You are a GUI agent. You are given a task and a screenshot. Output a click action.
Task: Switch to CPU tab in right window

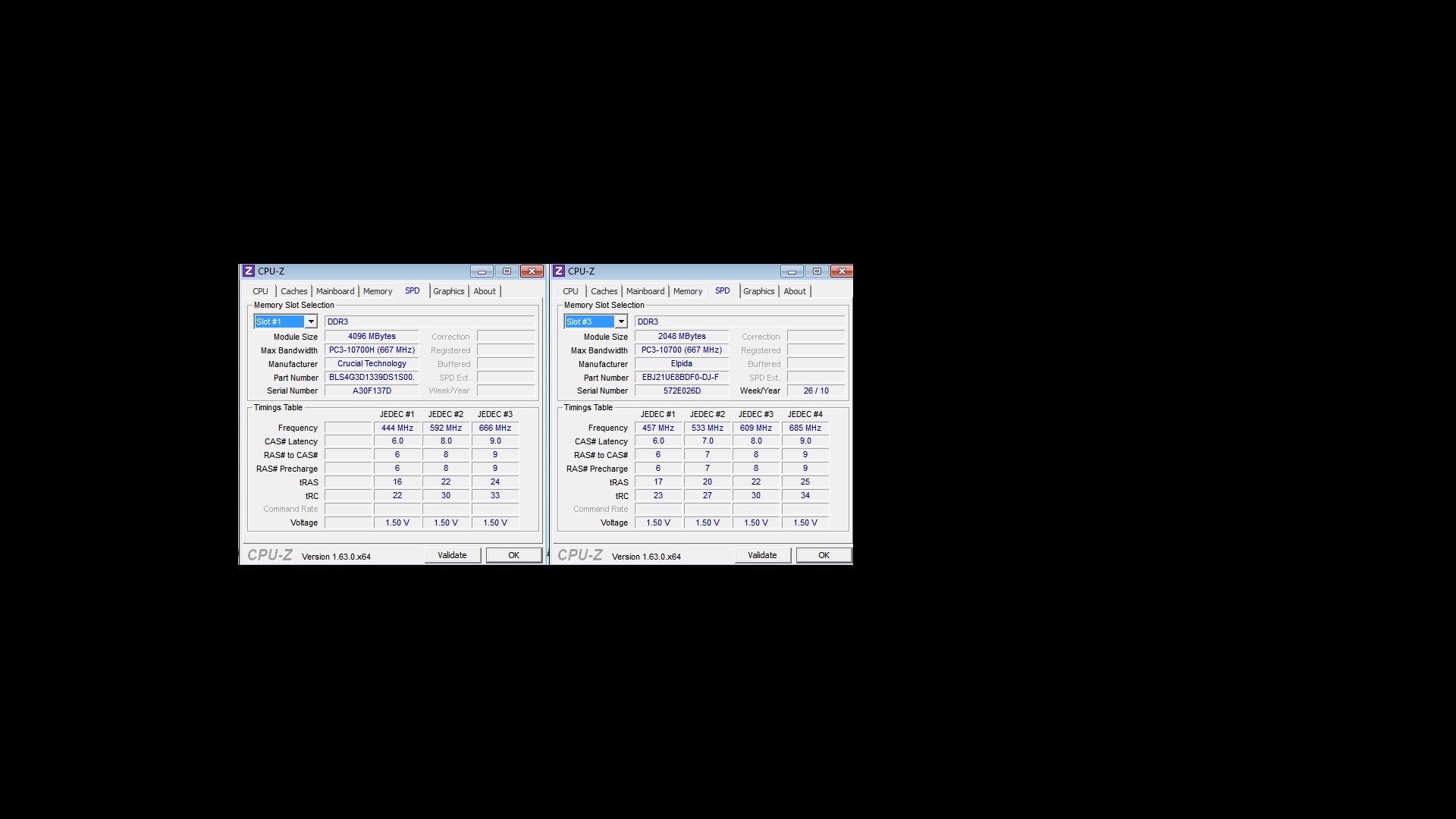point(570,291)
